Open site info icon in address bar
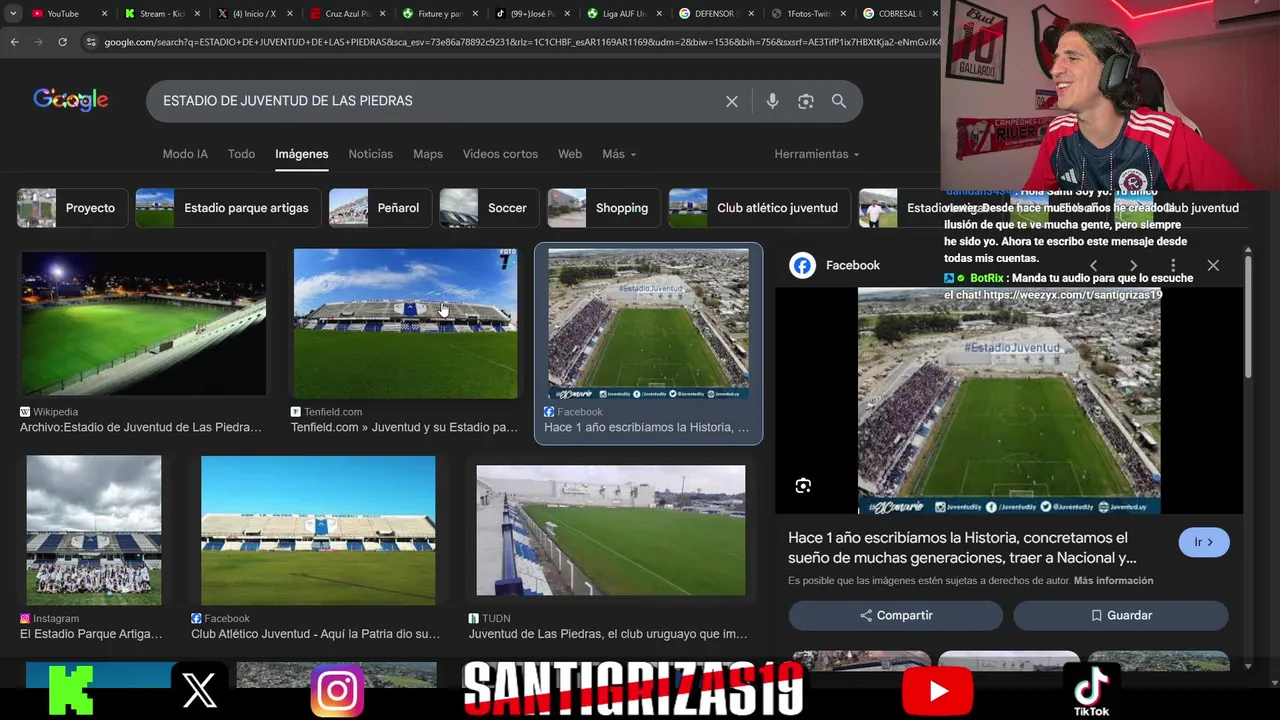The height and width of the screenshot is (720, 1280). [x=91, y=42]
